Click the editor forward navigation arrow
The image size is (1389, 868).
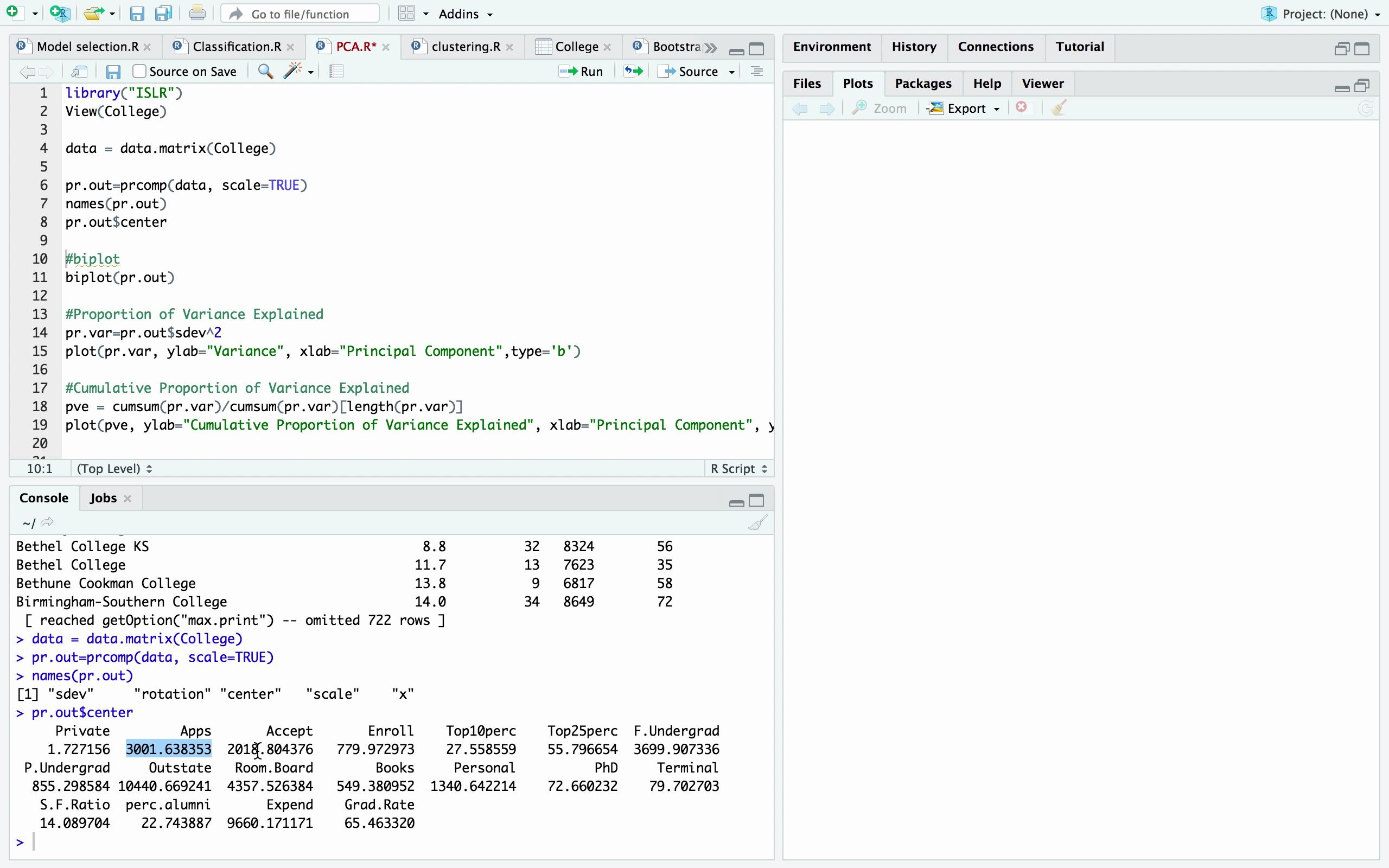(x=46, y=72)
